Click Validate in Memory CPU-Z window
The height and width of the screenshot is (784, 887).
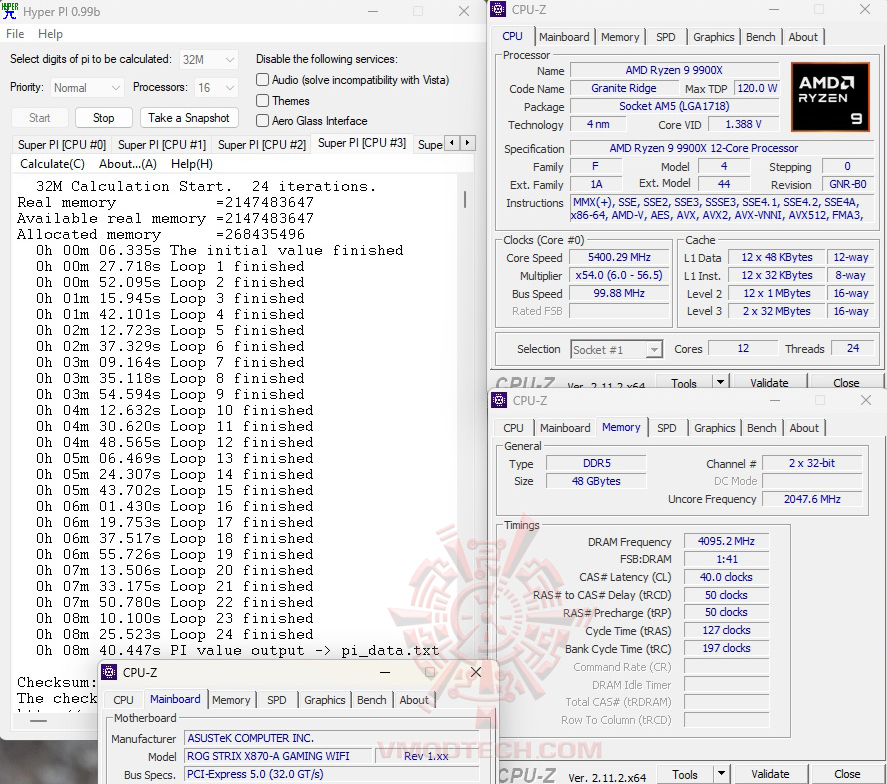click(770, 774)
